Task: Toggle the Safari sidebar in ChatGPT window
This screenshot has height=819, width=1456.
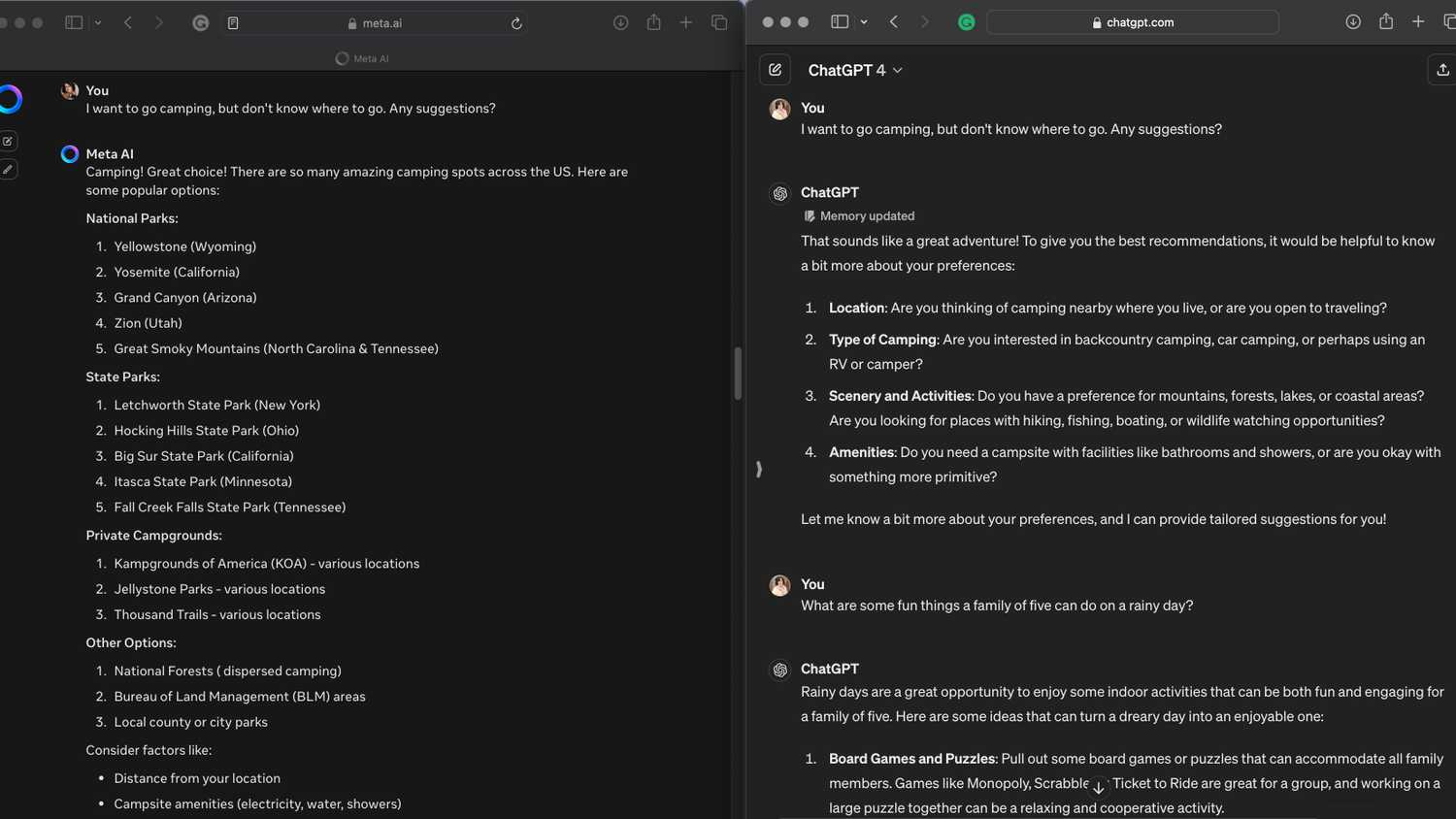Action: point(840,22)
